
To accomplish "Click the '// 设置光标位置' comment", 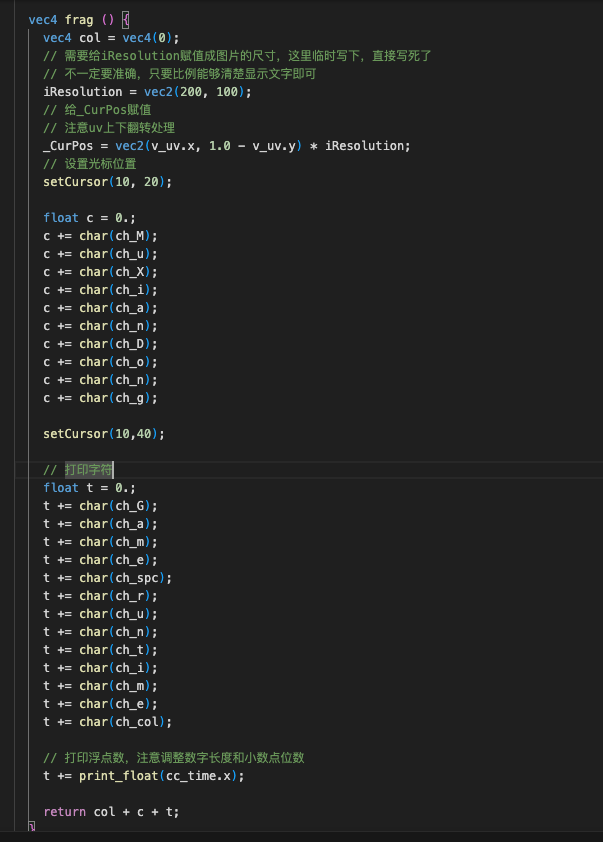I will pyautogui.click(x=89, y=163).
